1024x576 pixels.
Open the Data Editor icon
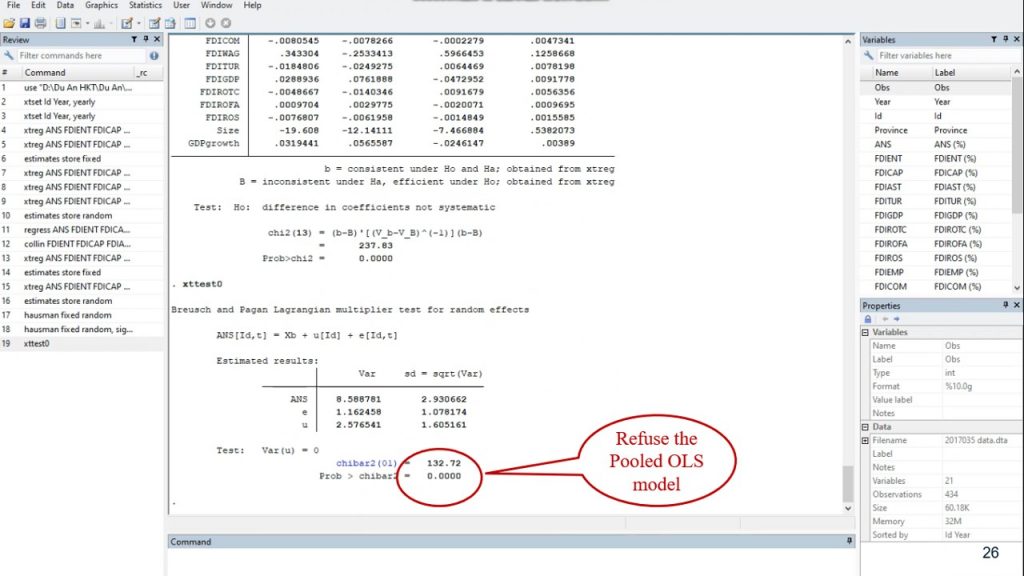(x=154, y=22)
